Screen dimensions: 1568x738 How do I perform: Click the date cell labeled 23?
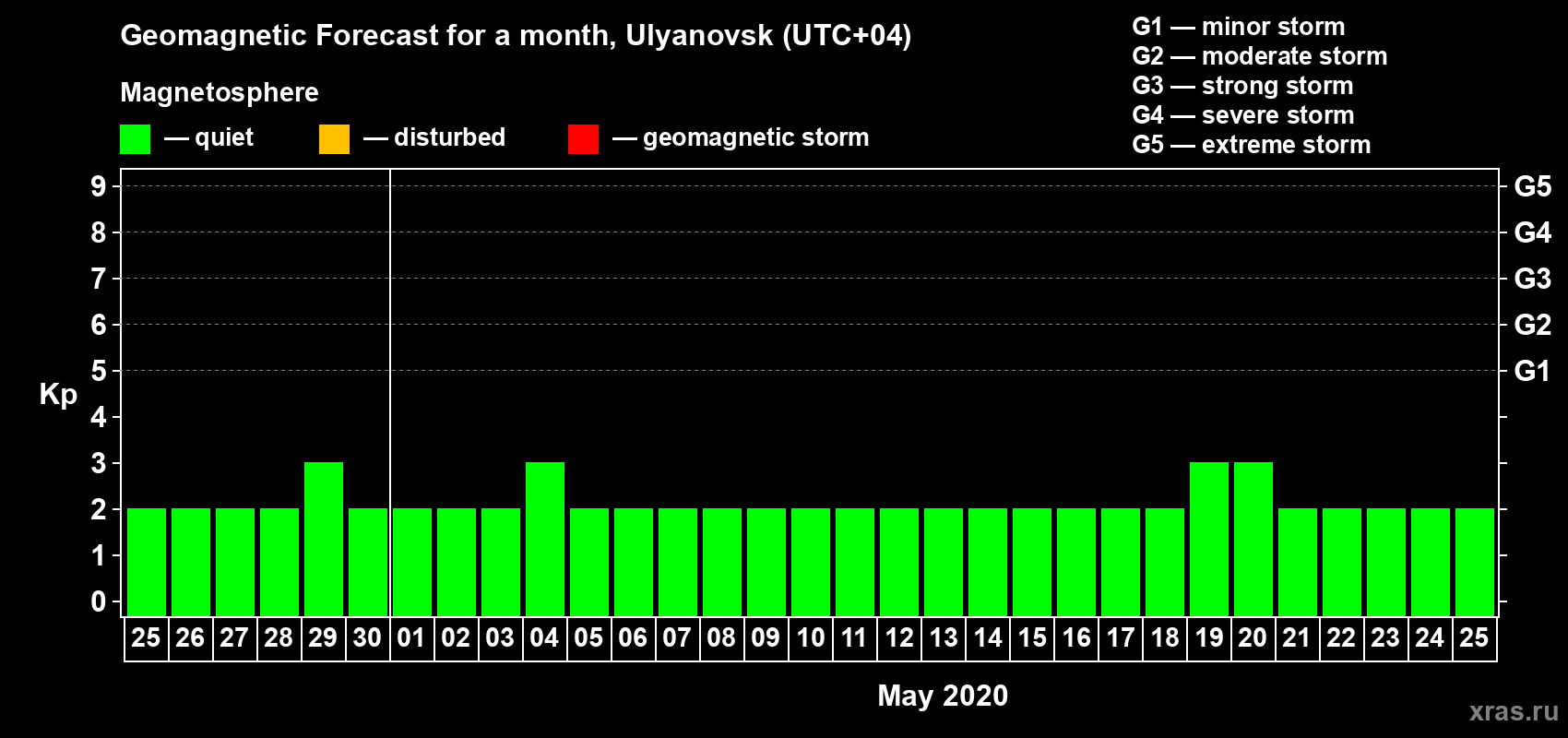coord(1386,638)
